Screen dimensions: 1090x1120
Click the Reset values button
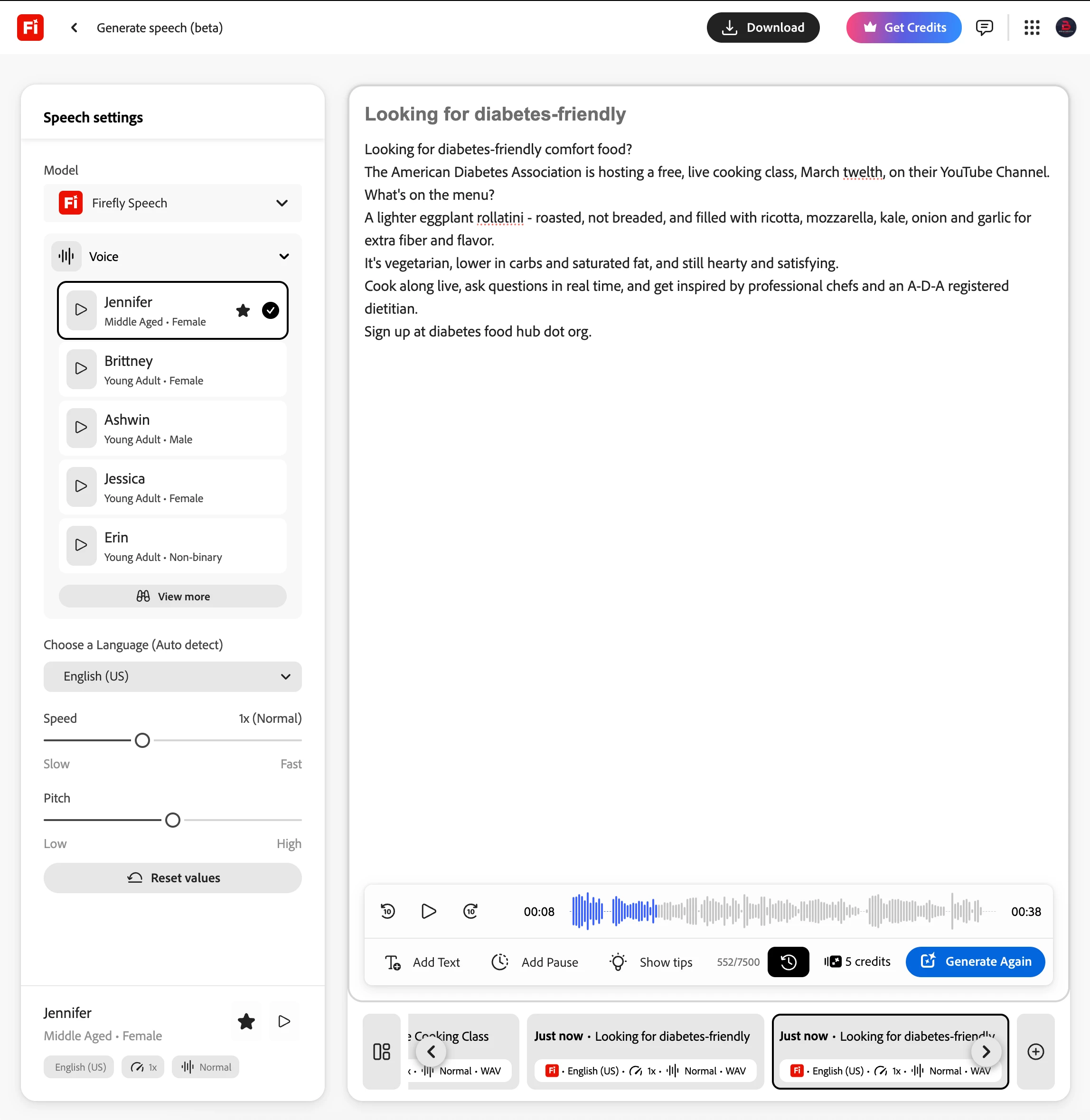[172, 878]
